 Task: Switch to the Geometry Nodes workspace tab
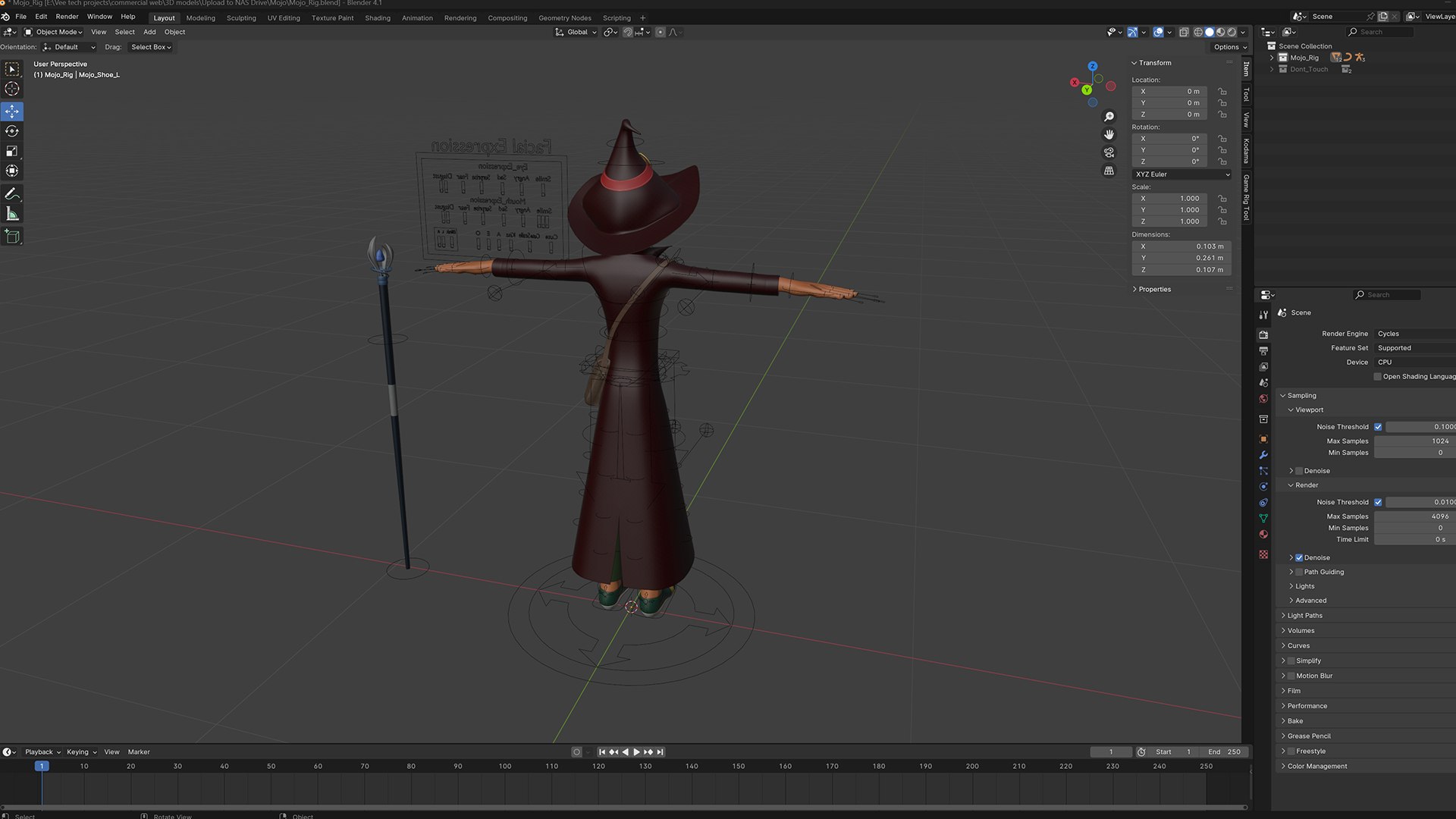[565, 17]
